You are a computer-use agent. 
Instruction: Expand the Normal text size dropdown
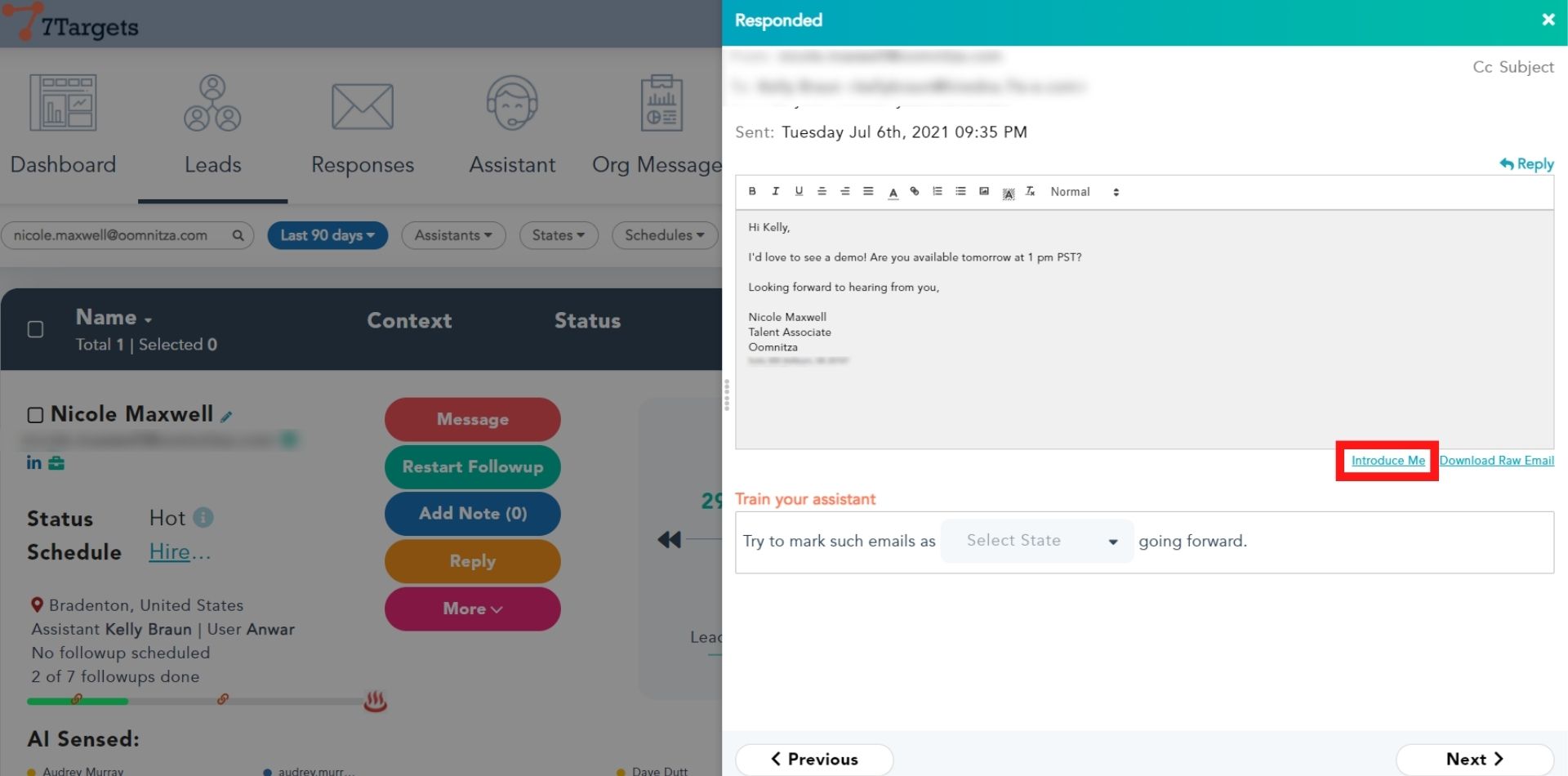point(1084,192)
